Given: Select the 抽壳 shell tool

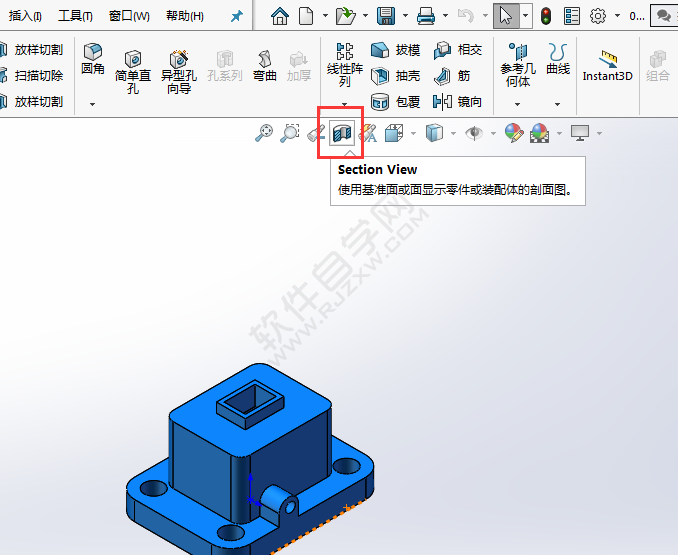Looking at the screenshot, I should [x=396, y=76].
